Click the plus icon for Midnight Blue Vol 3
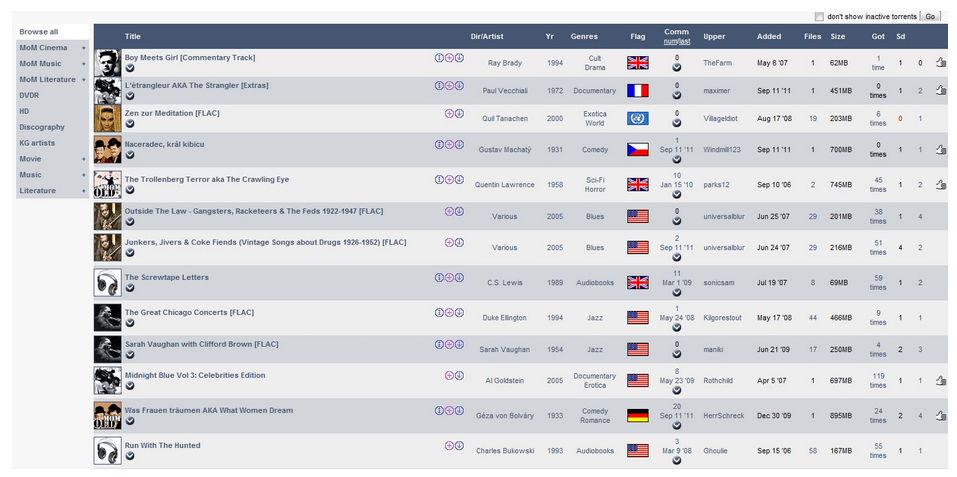The image size is (957, 477). click(449, 376)
